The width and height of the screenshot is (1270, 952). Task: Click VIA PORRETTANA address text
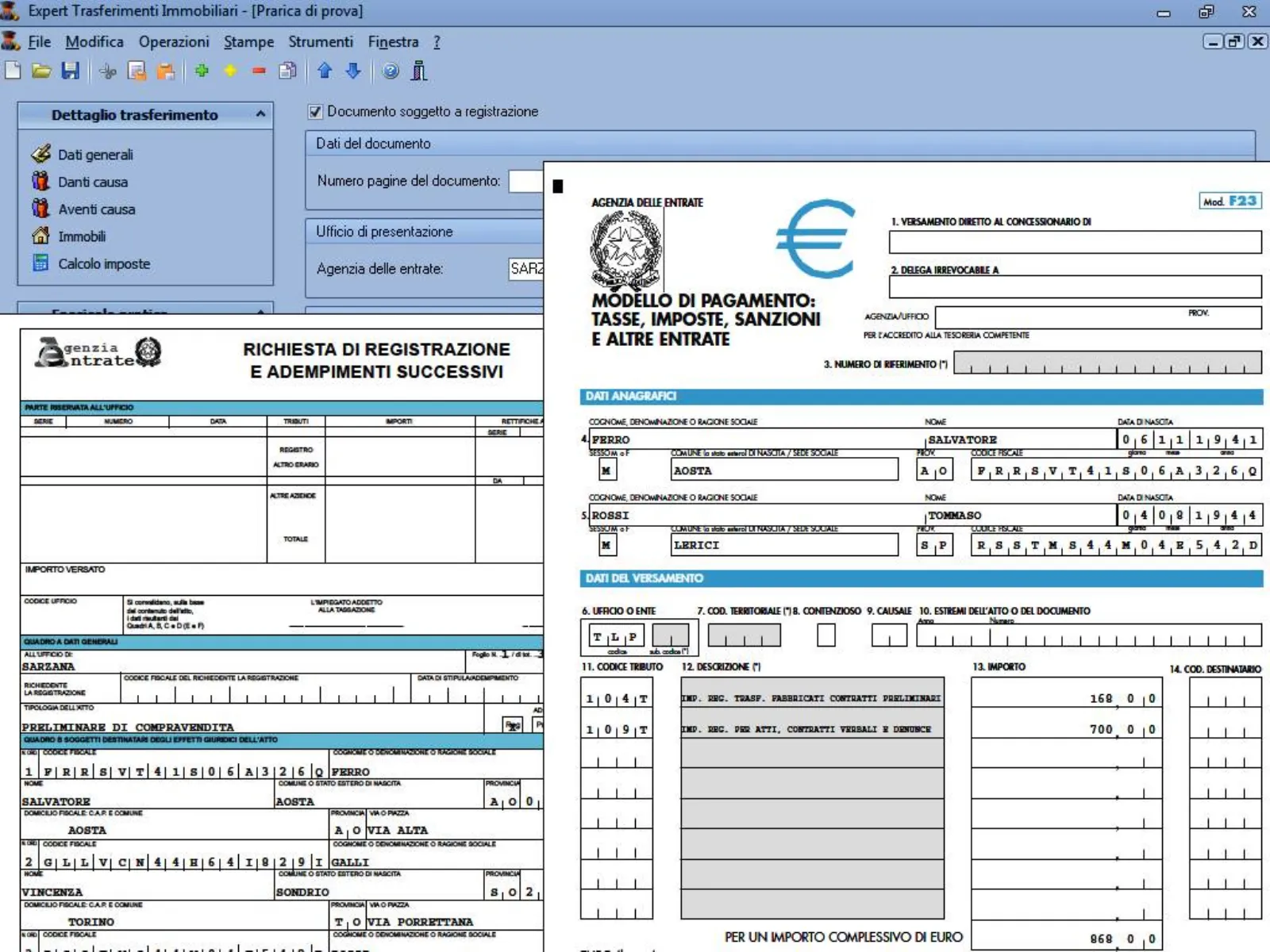click(x=420, y=922)
